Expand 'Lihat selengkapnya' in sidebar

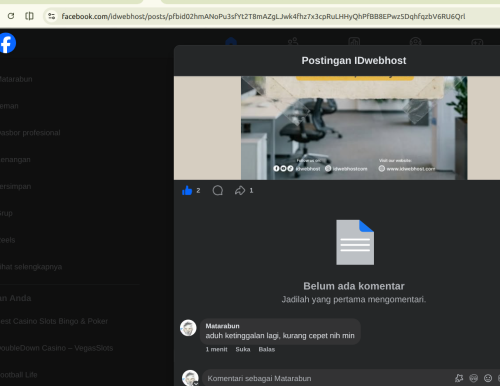pos(31,267)
